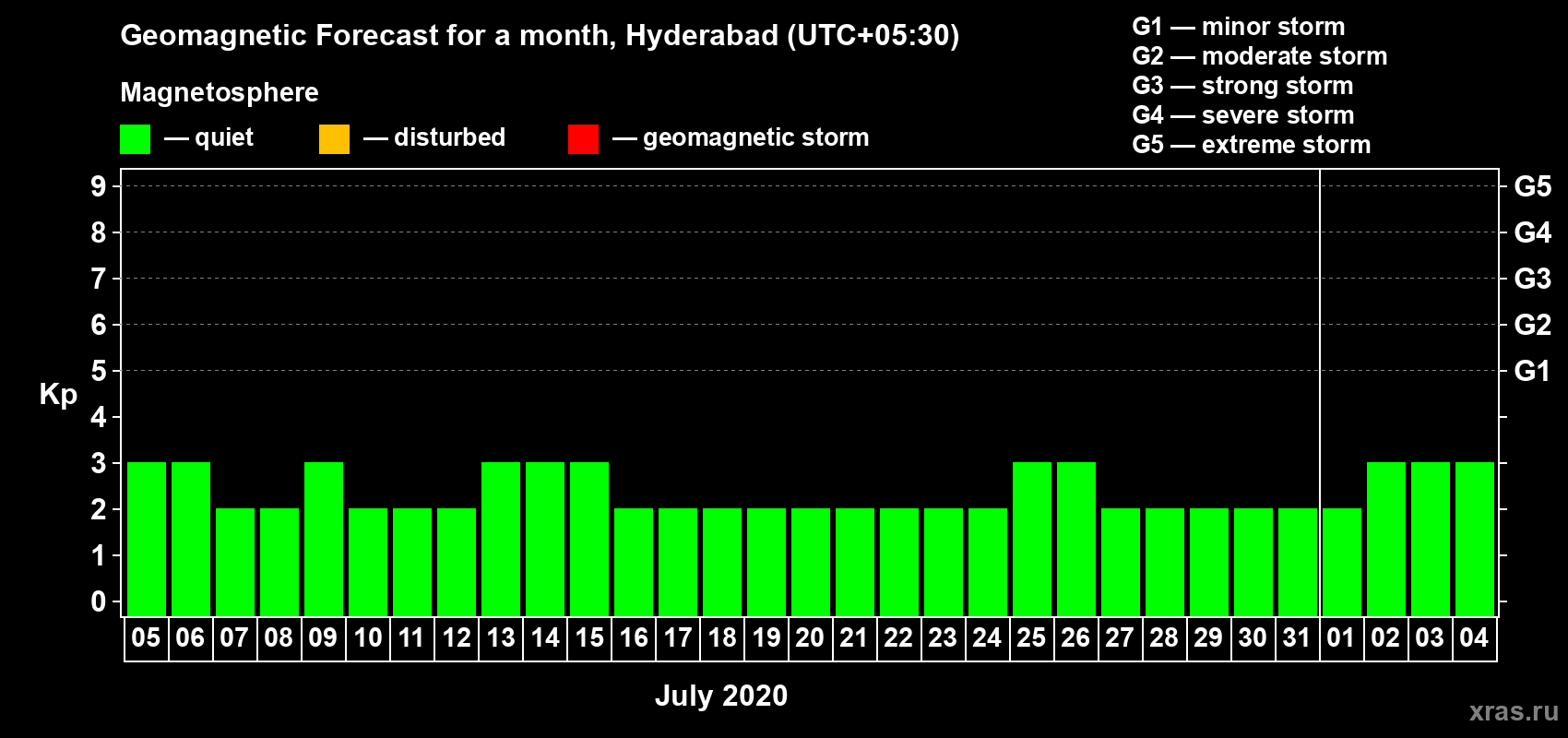This screenshot has width=1568, height=738.
Task: Click the green bar for date 26
Action: pyautogui.click(x=1076, y=539)
